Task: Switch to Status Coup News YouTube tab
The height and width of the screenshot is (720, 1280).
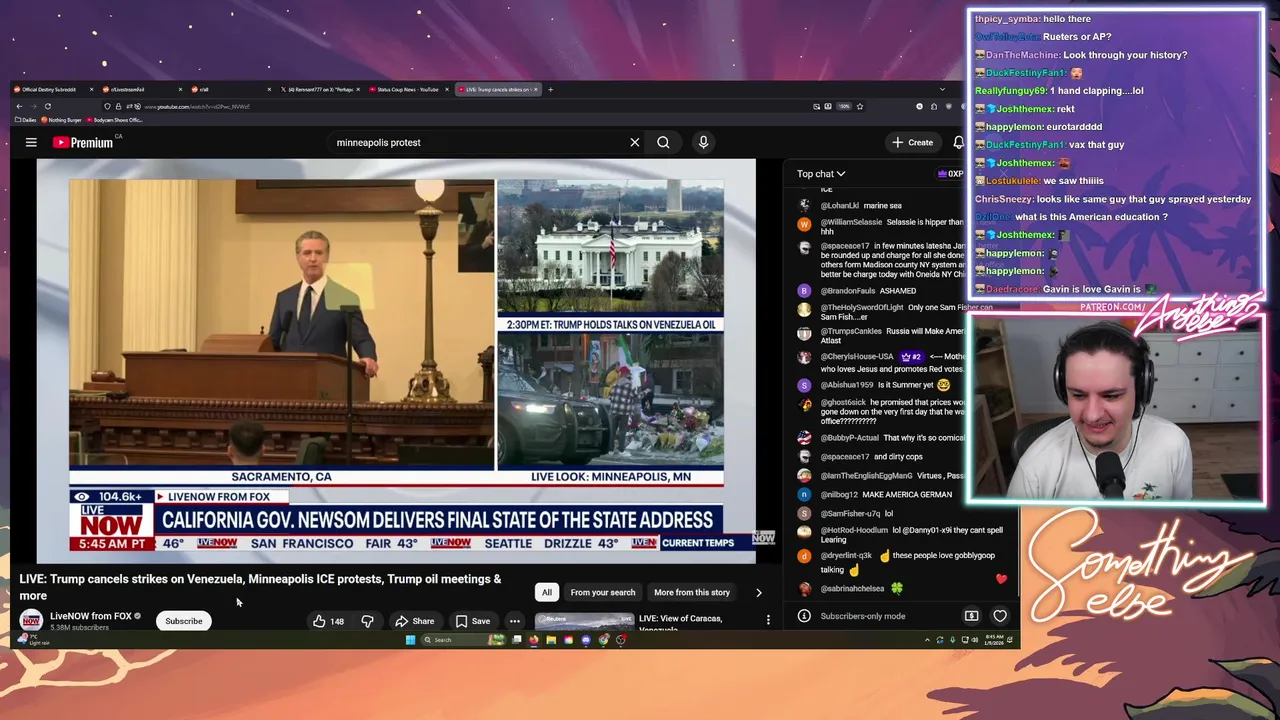Action: point(410,89)
